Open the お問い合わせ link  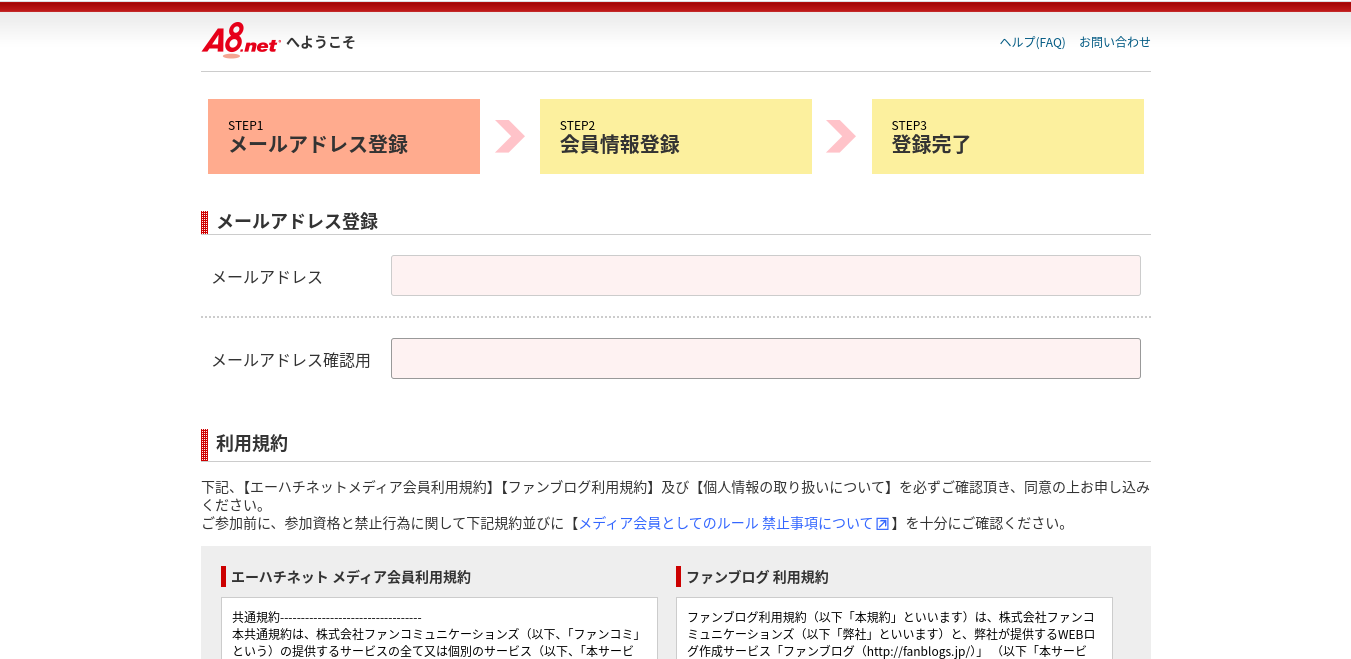[1115, 42]
